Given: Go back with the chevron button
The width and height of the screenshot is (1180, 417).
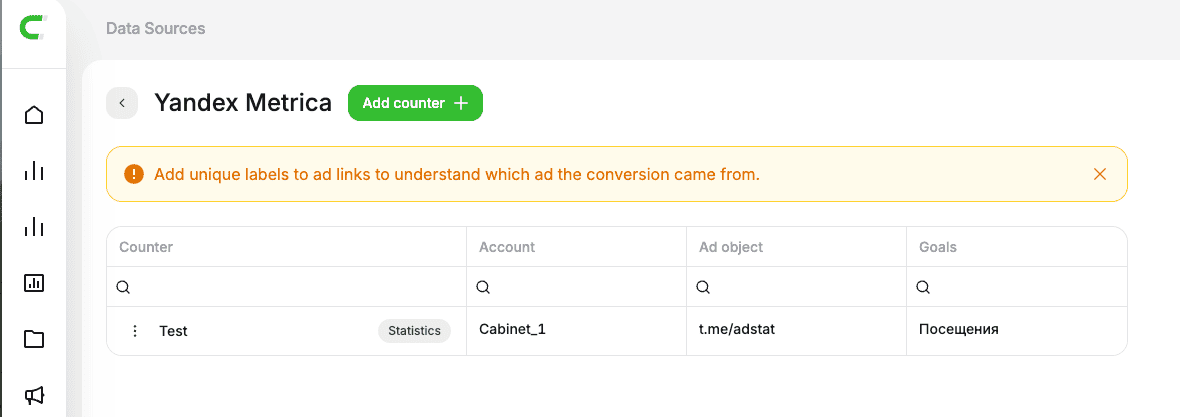Looking at the screenshot, I should [122, 103].
